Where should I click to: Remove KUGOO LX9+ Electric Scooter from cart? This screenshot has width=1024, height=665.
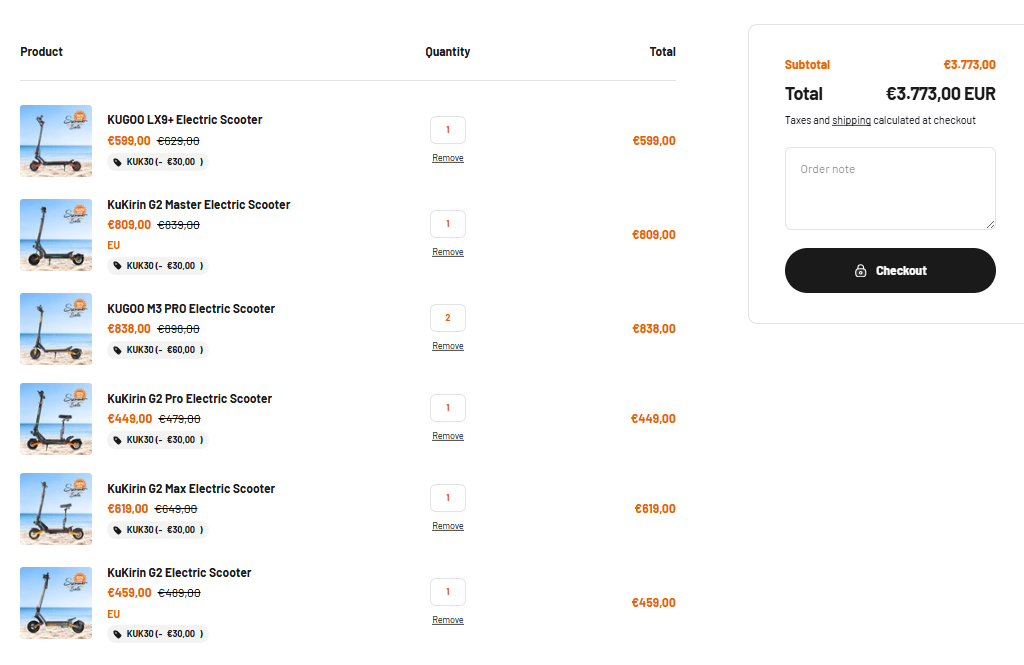pyautogui.click(x=448, y=158)
